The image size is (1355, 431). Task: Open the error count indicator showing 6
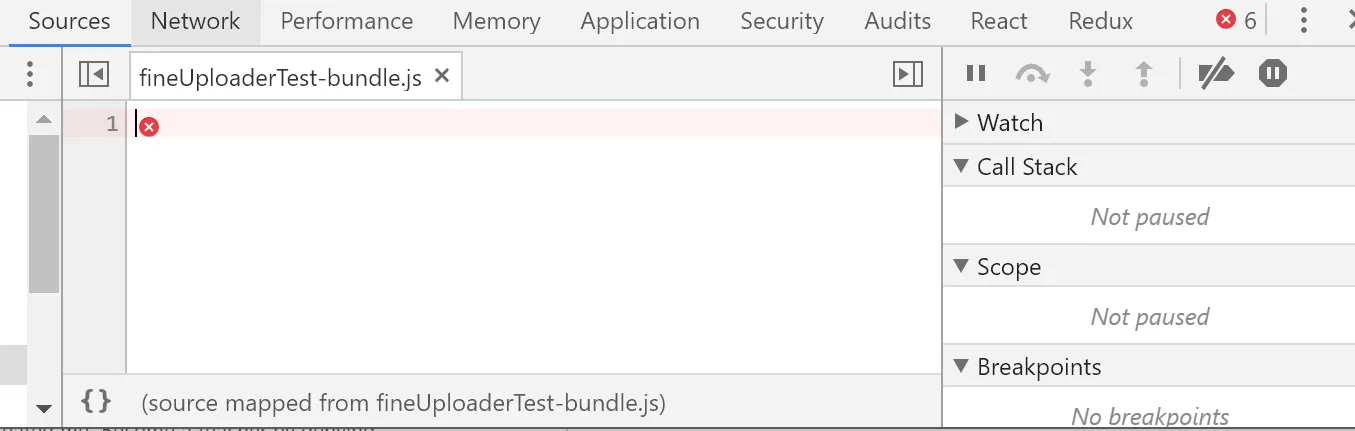pos(1235,20)
